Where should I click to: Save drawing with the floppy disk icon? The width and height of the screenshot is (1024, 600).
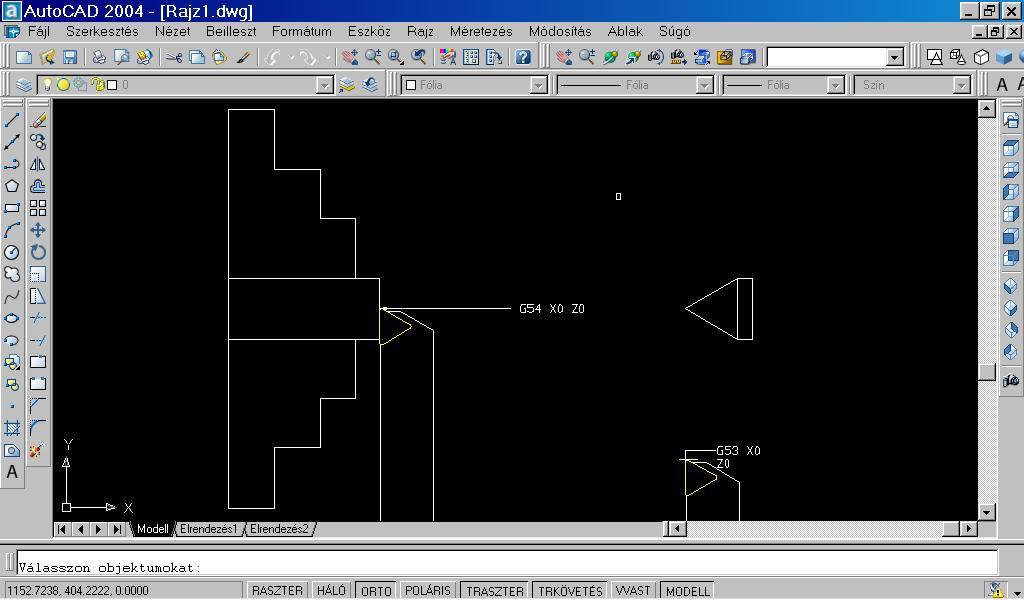tap(70, 58)
